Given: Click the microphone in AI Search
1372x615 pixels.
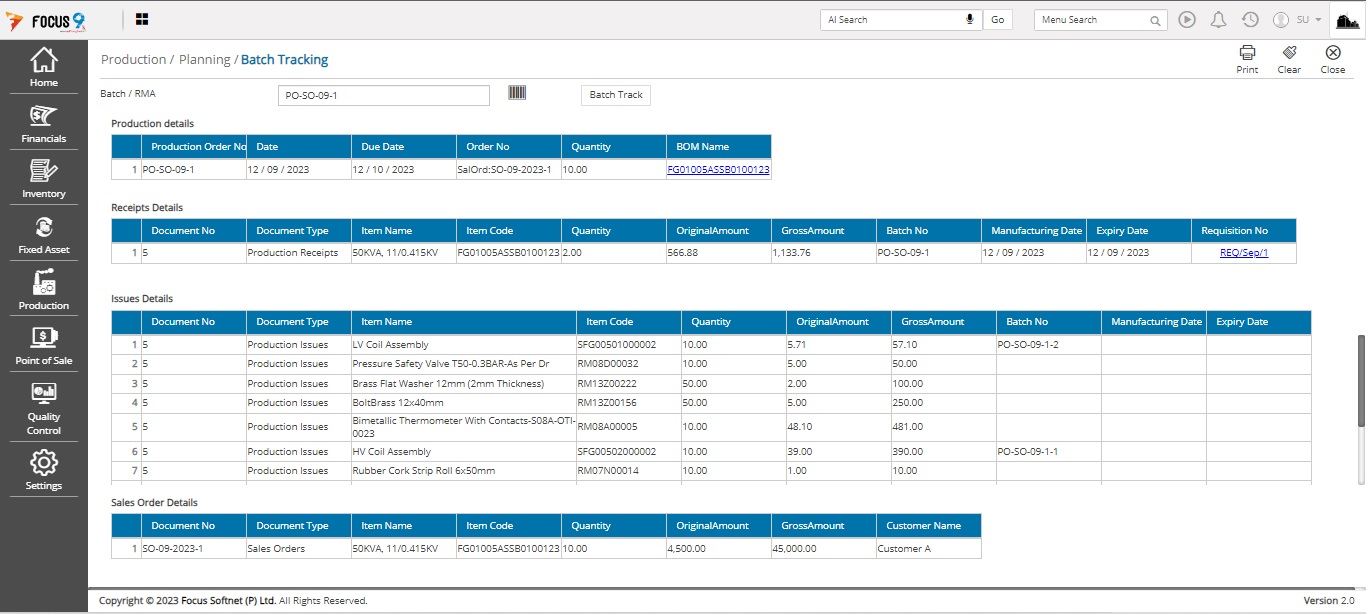Looking at the screenshot, I should pyautogui.click(x=969, y=20).
